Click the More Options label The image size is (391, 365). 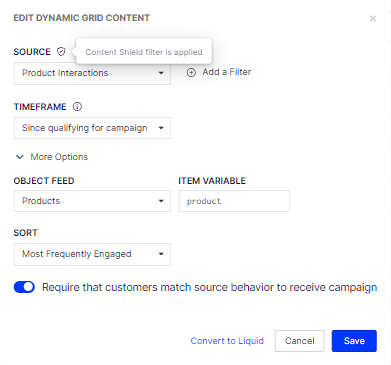(59, 157)
